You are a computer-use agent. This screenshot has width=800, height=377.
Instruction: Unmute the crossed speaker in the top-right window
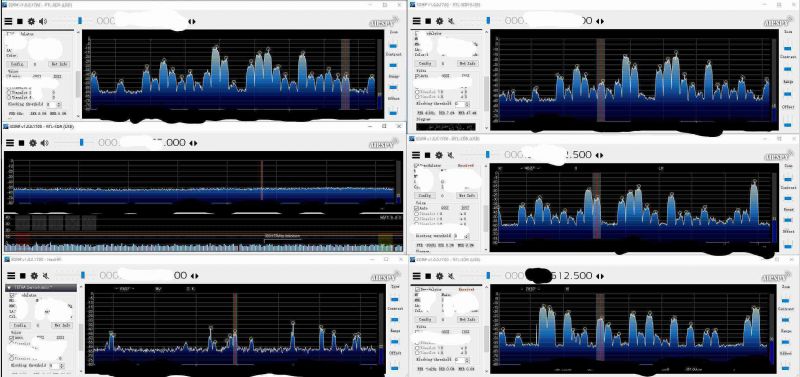coord(451,21)
